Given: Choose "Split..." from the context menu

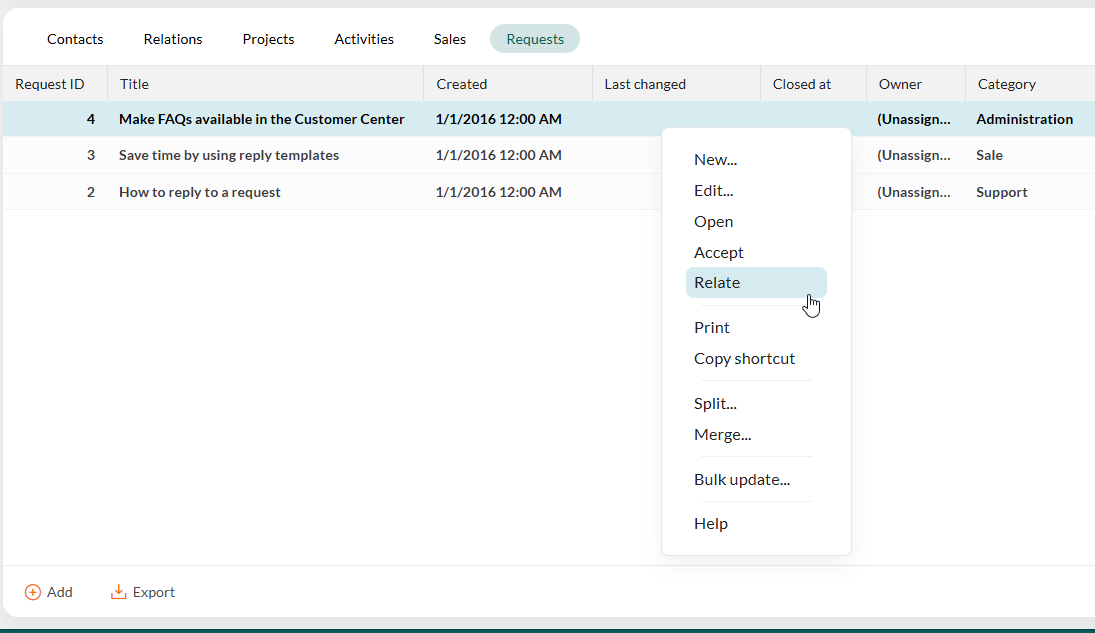Looking at the screenshot, I should (x=715, y=403).
